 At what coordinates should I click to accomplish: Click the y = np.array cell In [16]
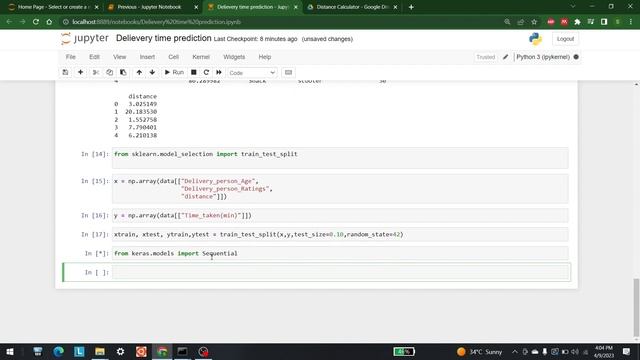pos(340,215)
